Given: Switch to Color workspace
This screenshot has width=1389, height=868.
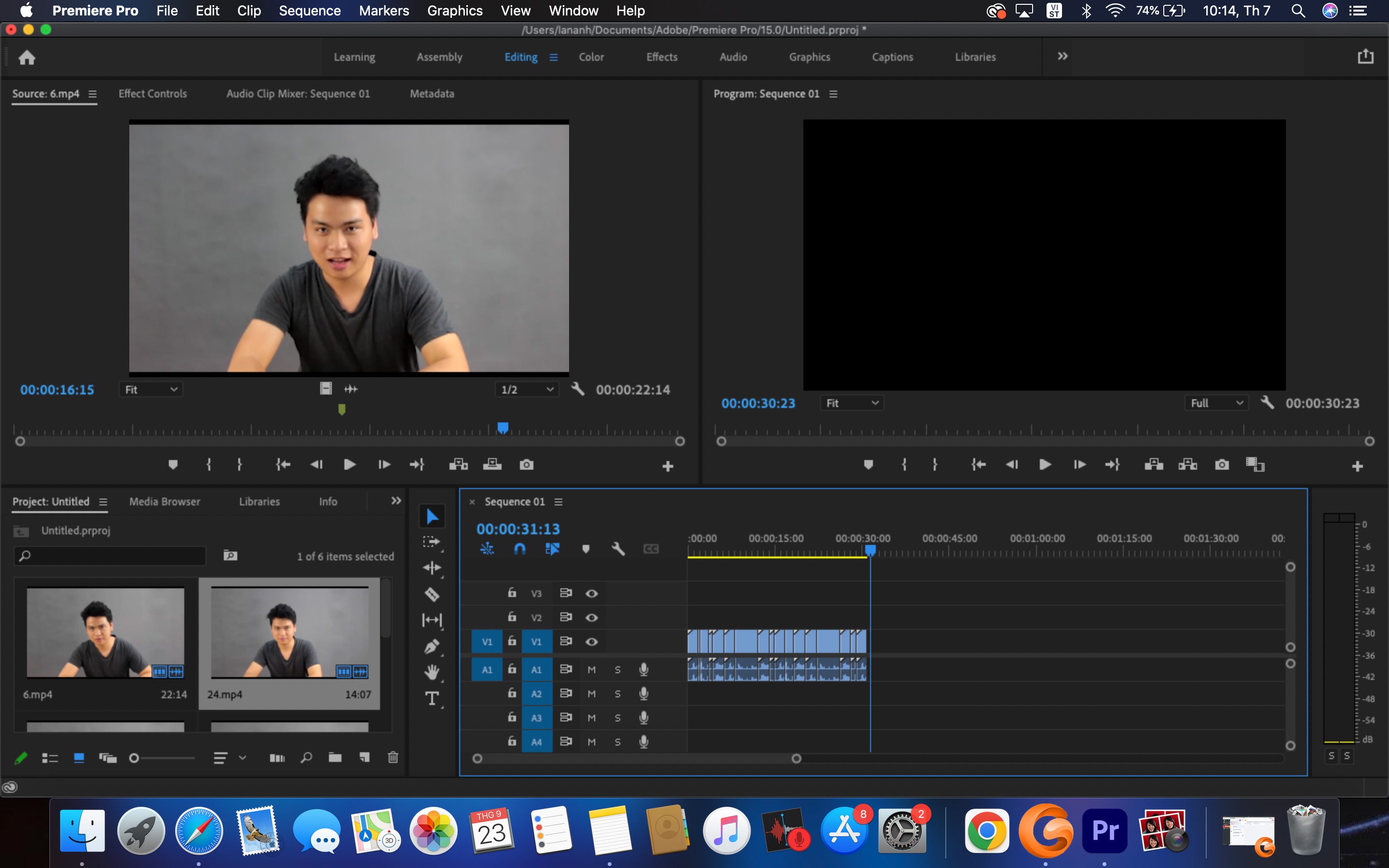Looking at the screenshot, I should (x=591, y=57).
